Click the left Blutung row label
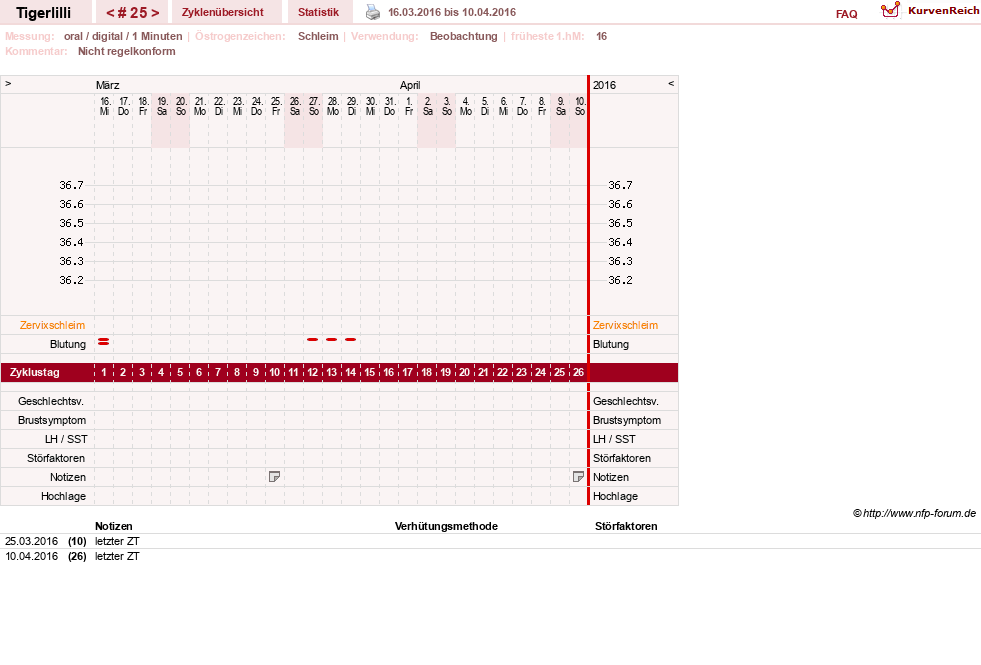981x665 pixels. pyautogui.click(x=68, y=345)
